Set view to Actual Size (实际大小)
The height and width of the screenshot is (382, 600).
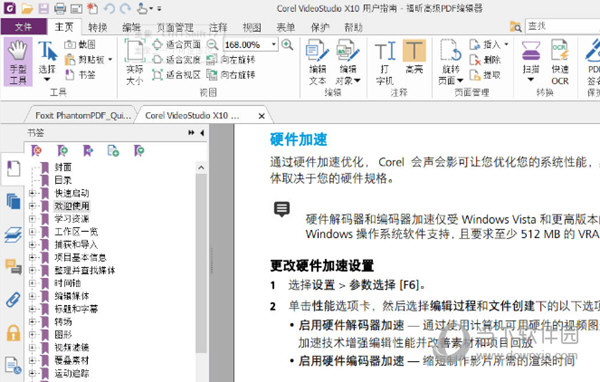tap(135, 62)
